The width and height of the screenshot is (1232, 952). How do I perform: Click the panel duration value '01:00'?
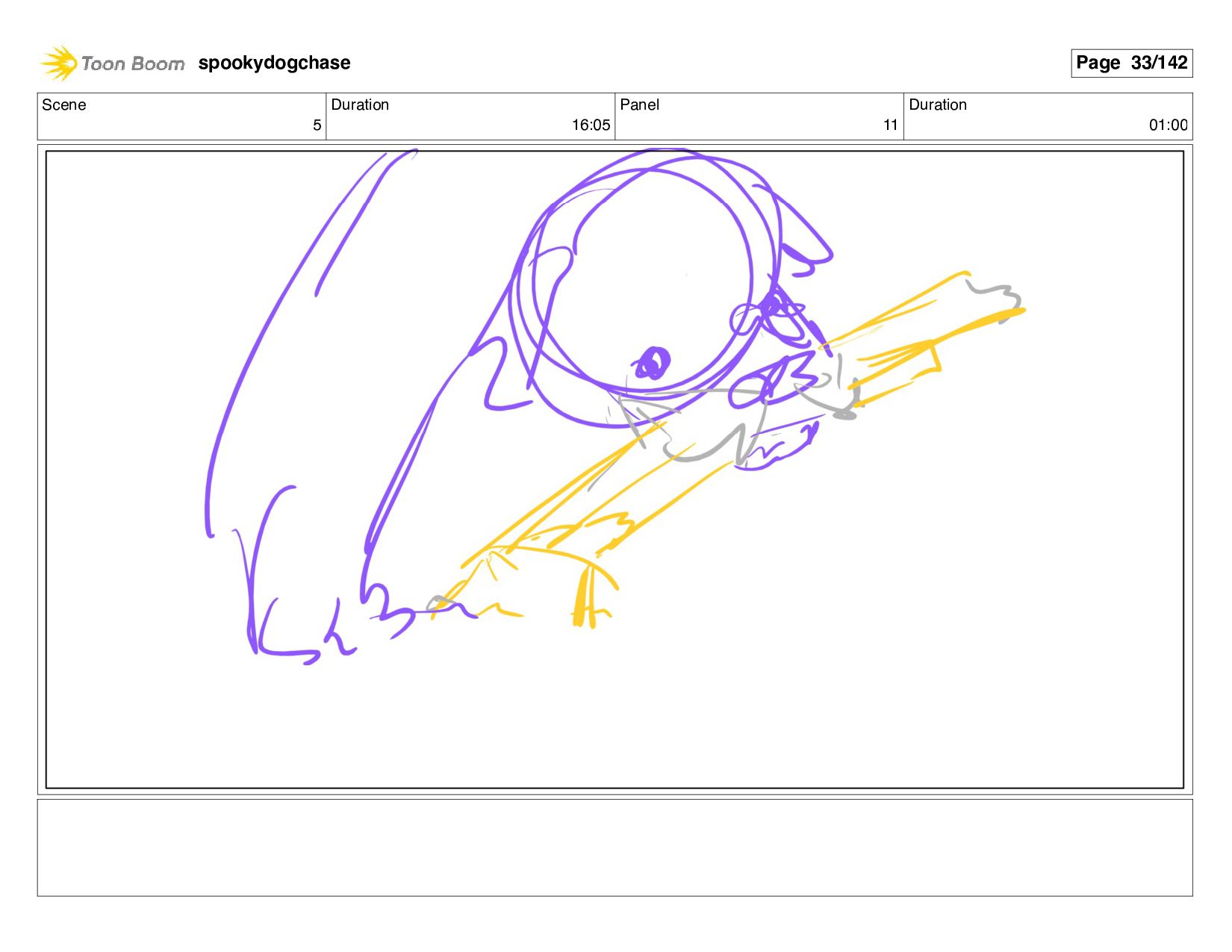1168,125
